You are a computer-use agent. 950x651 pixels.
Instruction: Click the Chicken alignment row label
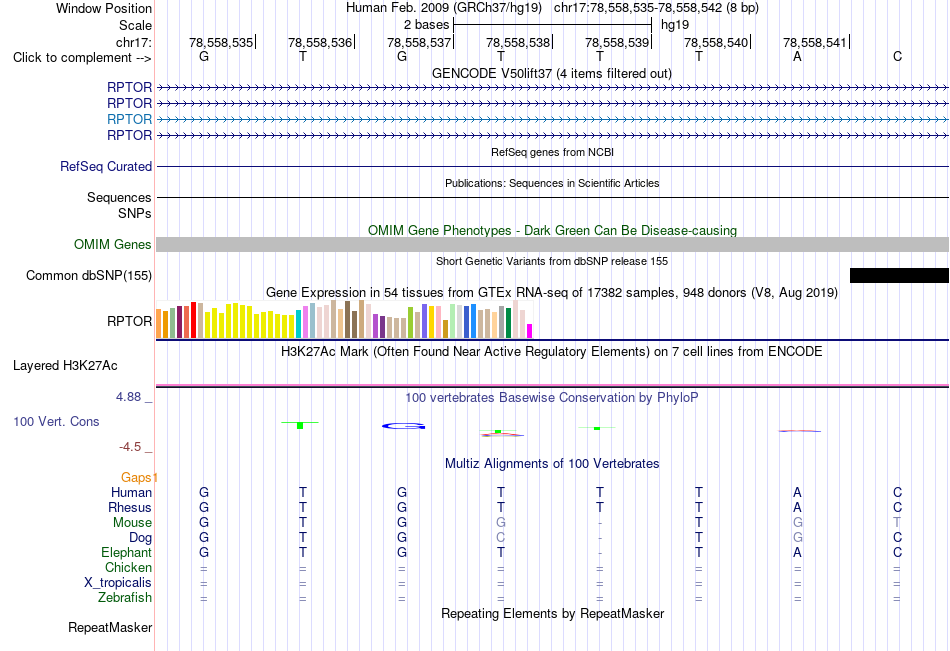click(128, 567)
